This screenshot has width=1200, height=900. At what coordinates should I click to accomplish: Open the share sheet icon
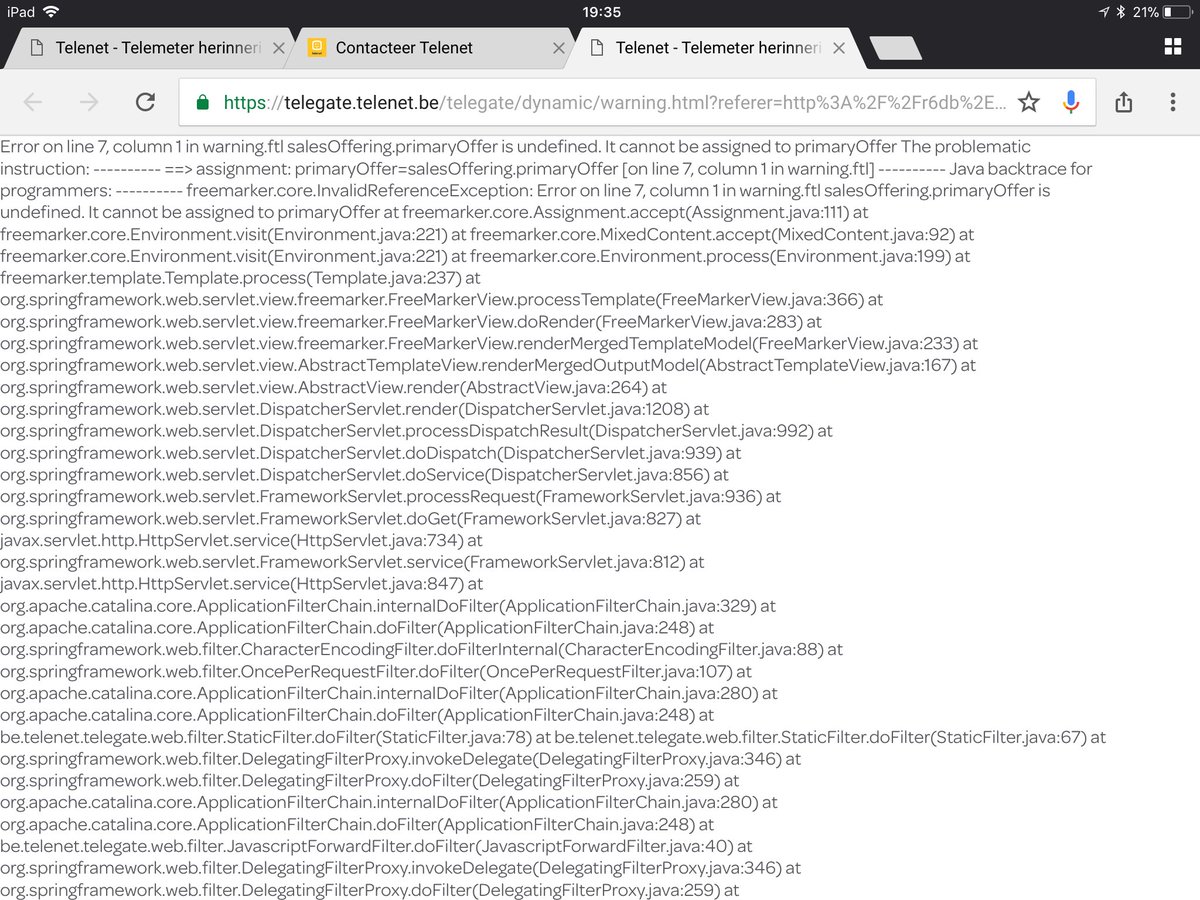1123,102
